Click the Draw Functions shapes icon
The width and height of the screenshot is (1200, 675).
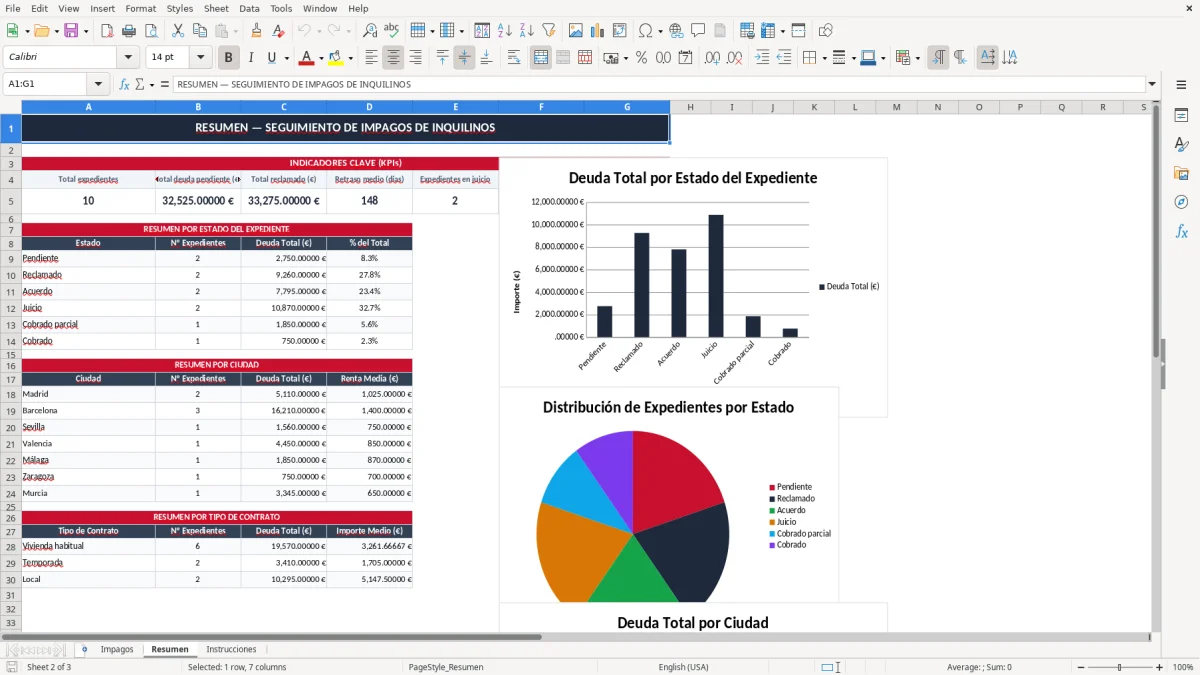point(826,31)
